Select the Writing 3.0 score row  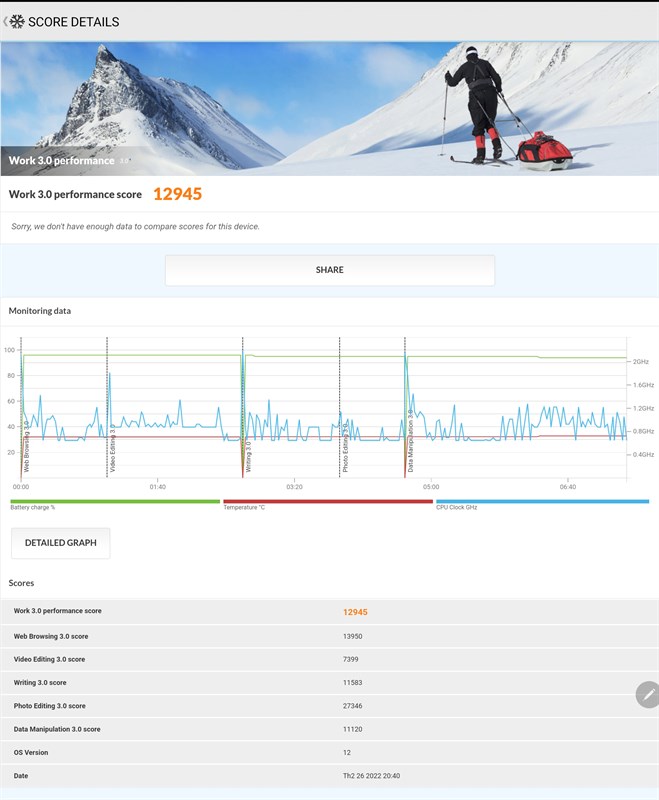(330, 683)
